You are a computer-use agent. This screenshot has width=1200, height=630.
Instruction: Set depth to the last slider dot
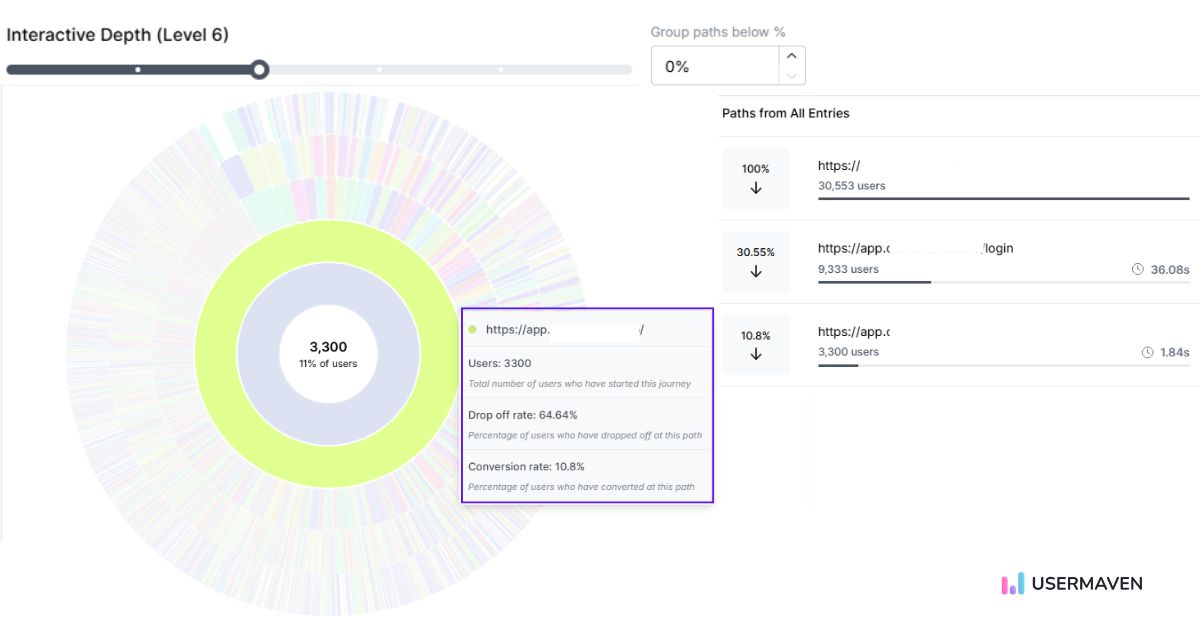point(501,70)
